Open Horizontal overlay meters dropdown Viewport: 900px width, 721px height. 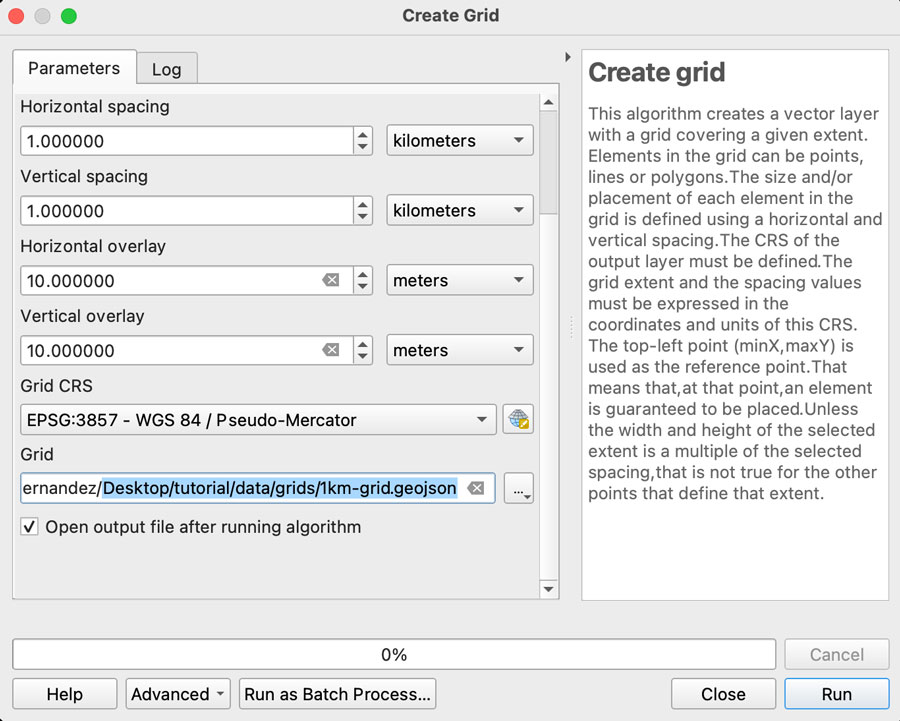(460, 281)
